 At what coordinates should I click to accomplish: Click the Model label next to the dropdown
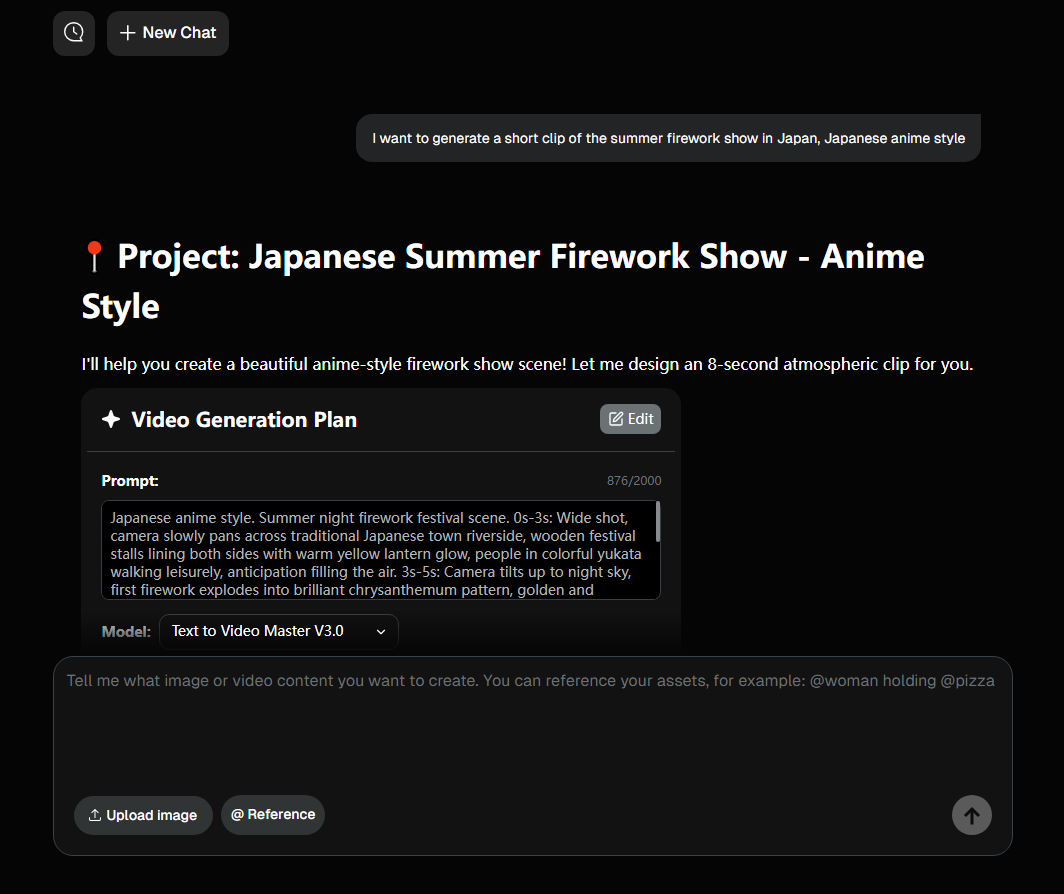click(126, 631)
